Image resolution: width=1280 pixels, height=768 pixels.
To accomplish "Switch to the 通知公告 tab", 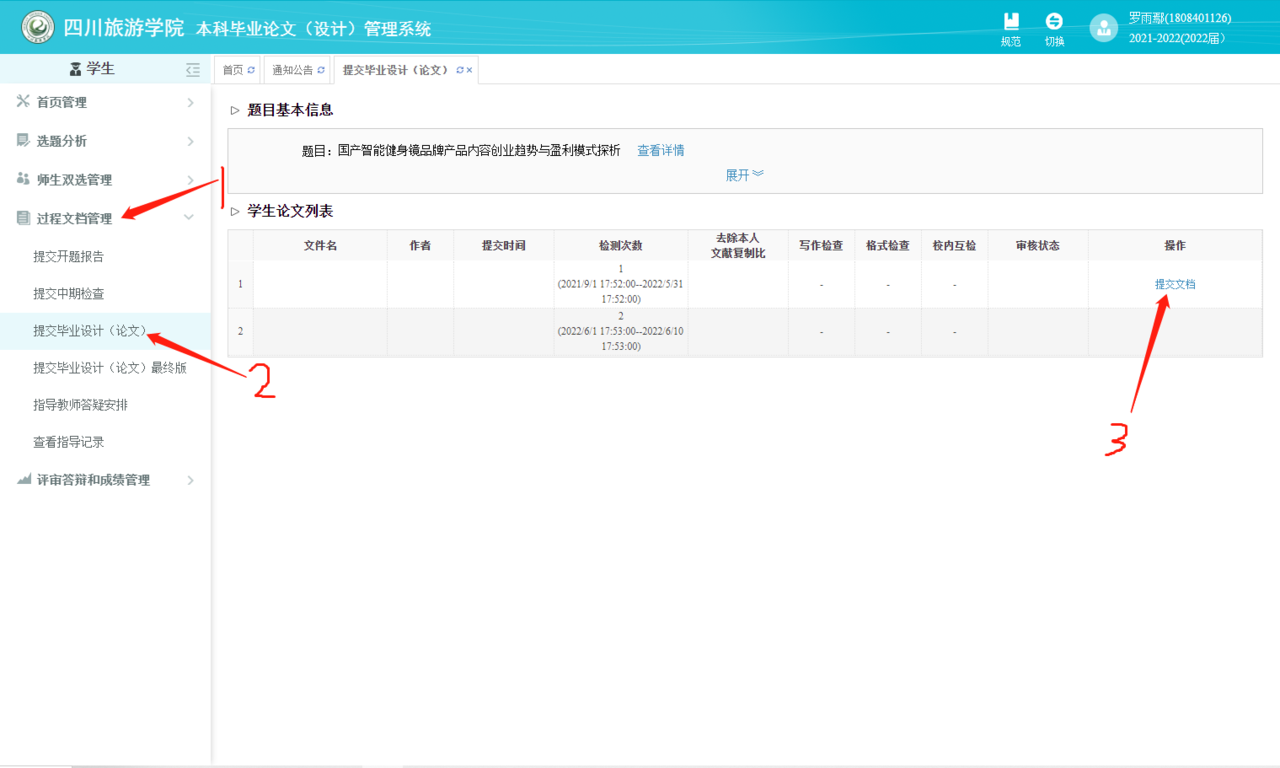I will click(x=293, y=70).
